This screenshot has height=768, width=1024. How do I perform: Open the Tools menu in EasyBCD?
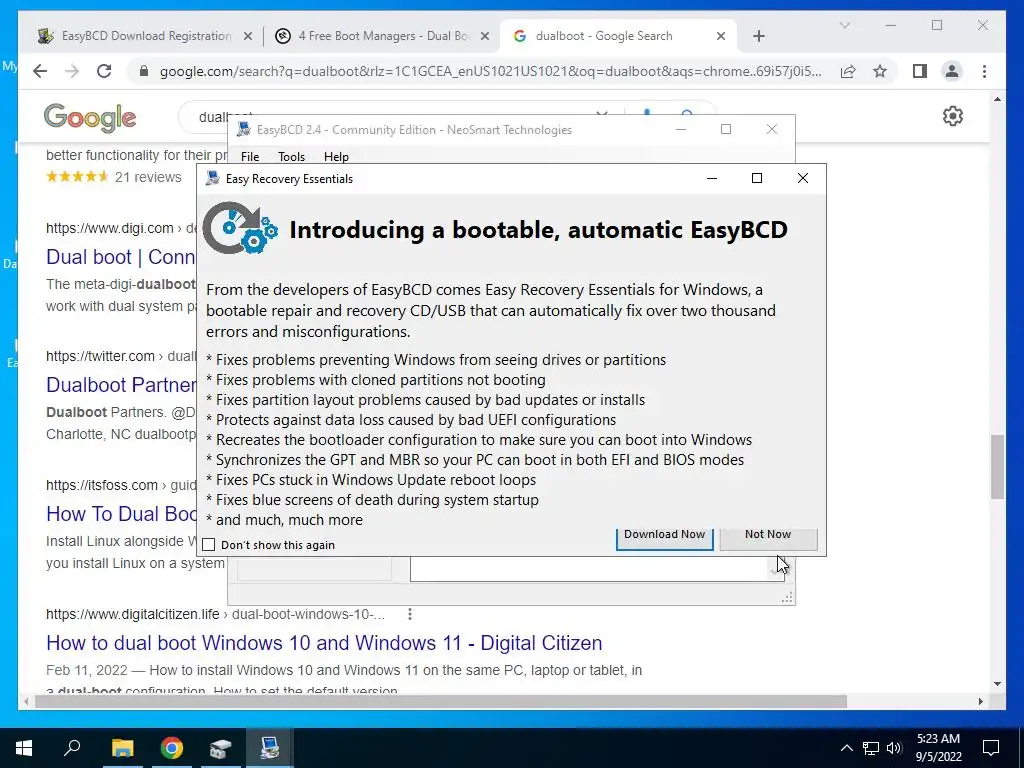(x=291, y=157)
